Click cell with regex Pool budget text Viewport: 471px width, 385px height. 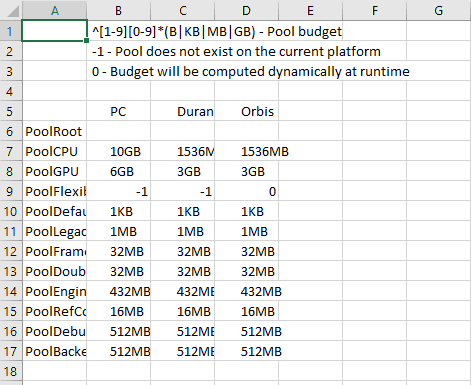[217, 32]
